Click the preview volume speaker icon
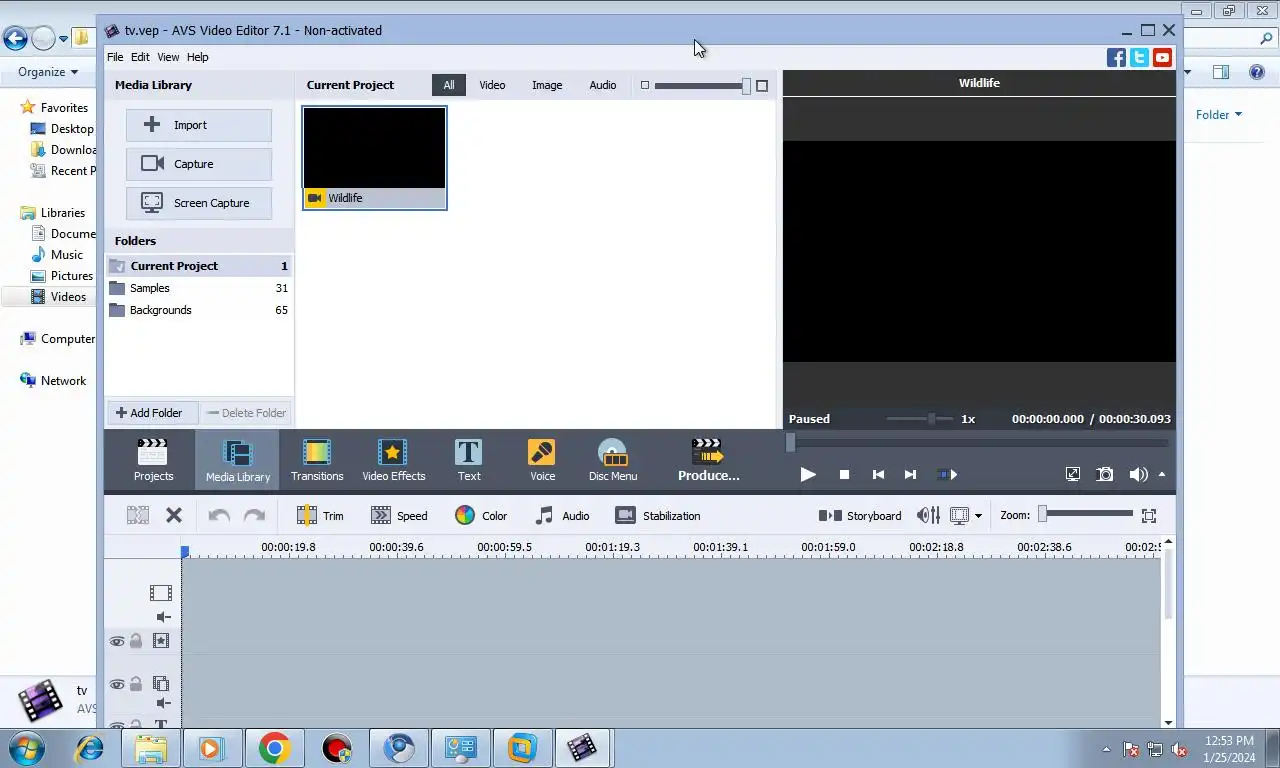This screenshot has width=1280, height=768. [x=1138, y=474]
